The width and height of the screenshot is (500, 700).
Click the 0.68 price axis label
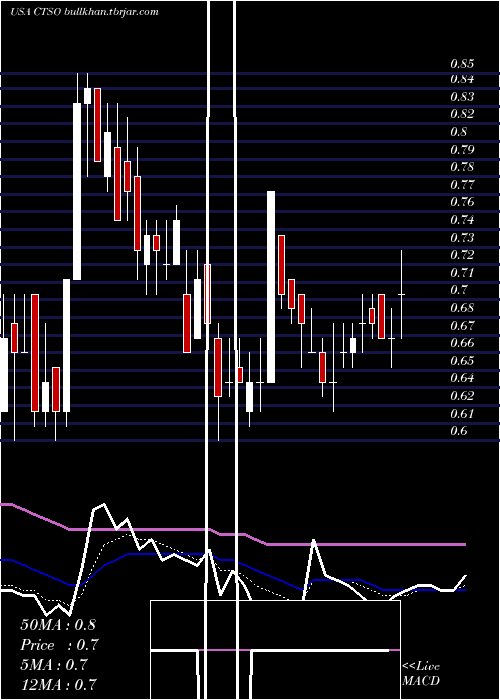pyautogui.click(x=462, y=308)
